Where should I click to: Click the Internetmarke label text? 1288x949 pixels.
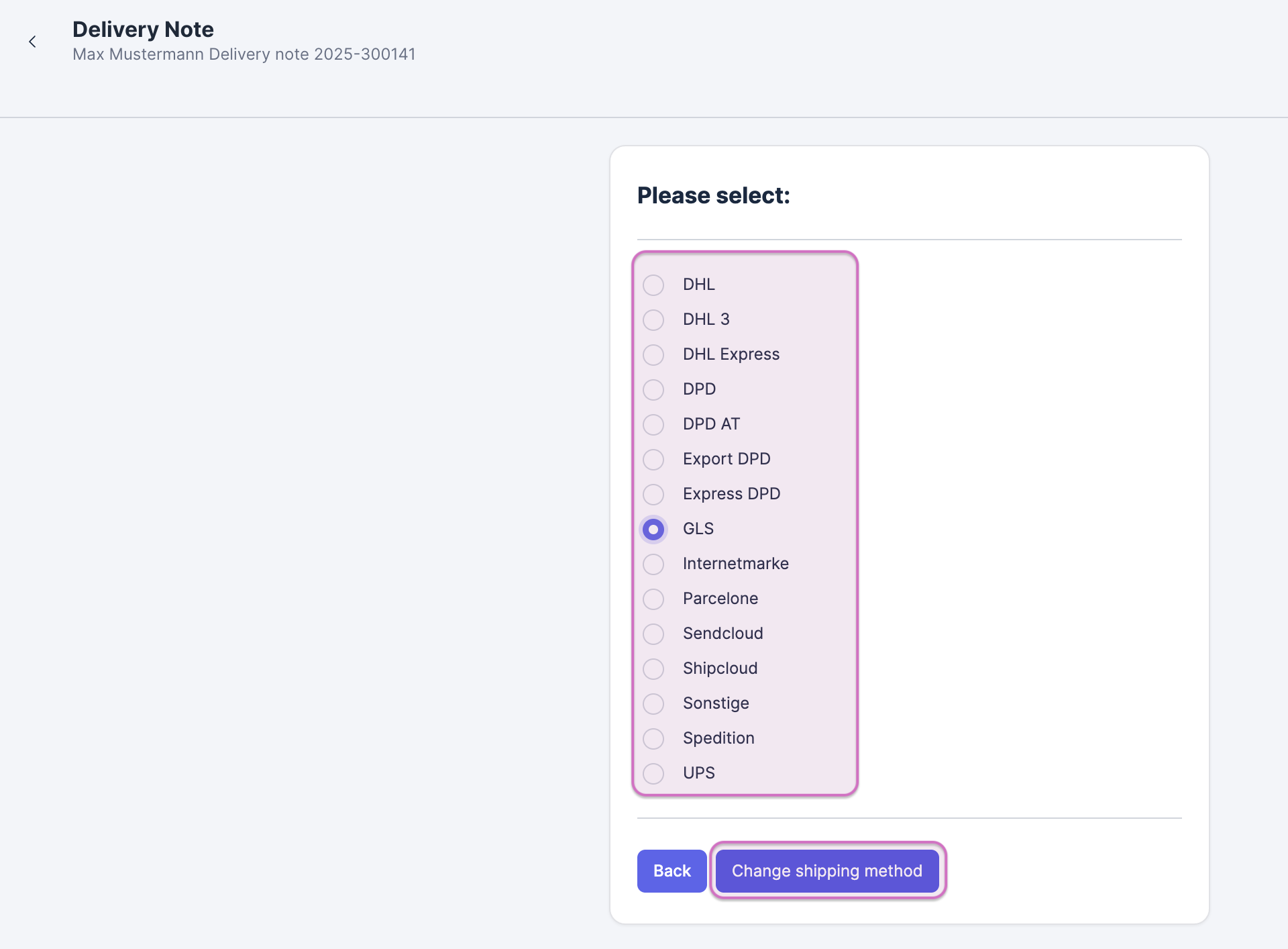735,564
